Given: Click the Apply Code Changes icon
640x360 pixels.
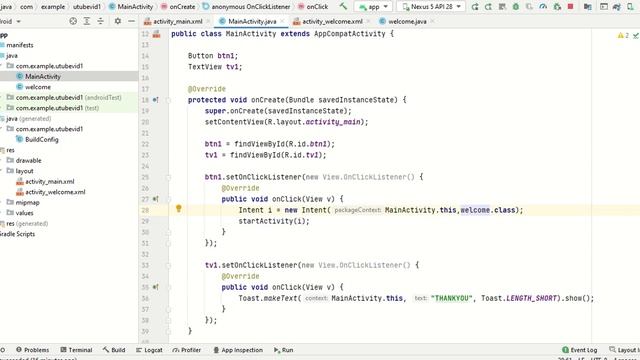Looking at the screenshot, I should click(502, 7).
